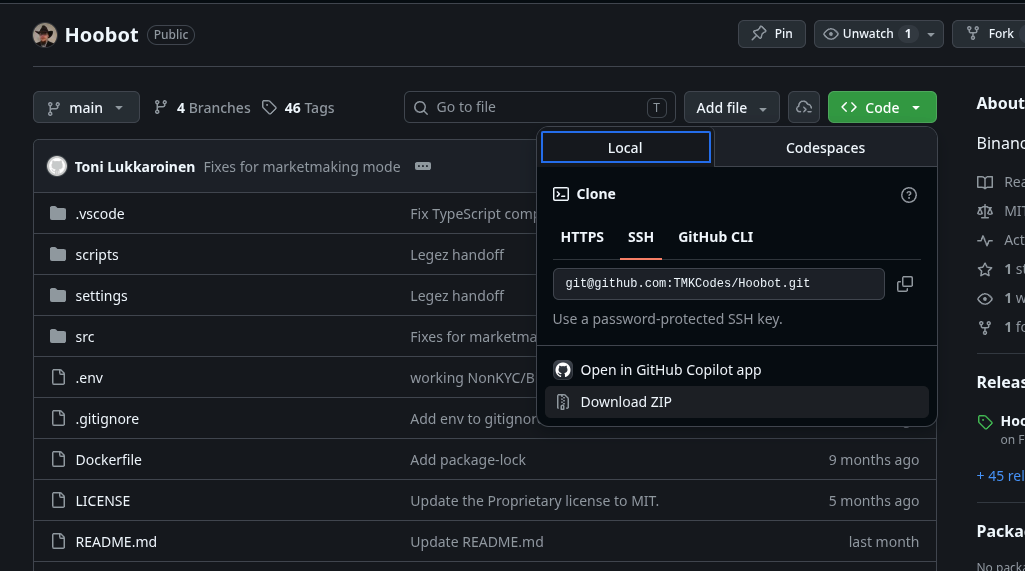This screenshot has height=571, width=1025.
Task: Pin the Hoobot repository
Action: point(771,34)
